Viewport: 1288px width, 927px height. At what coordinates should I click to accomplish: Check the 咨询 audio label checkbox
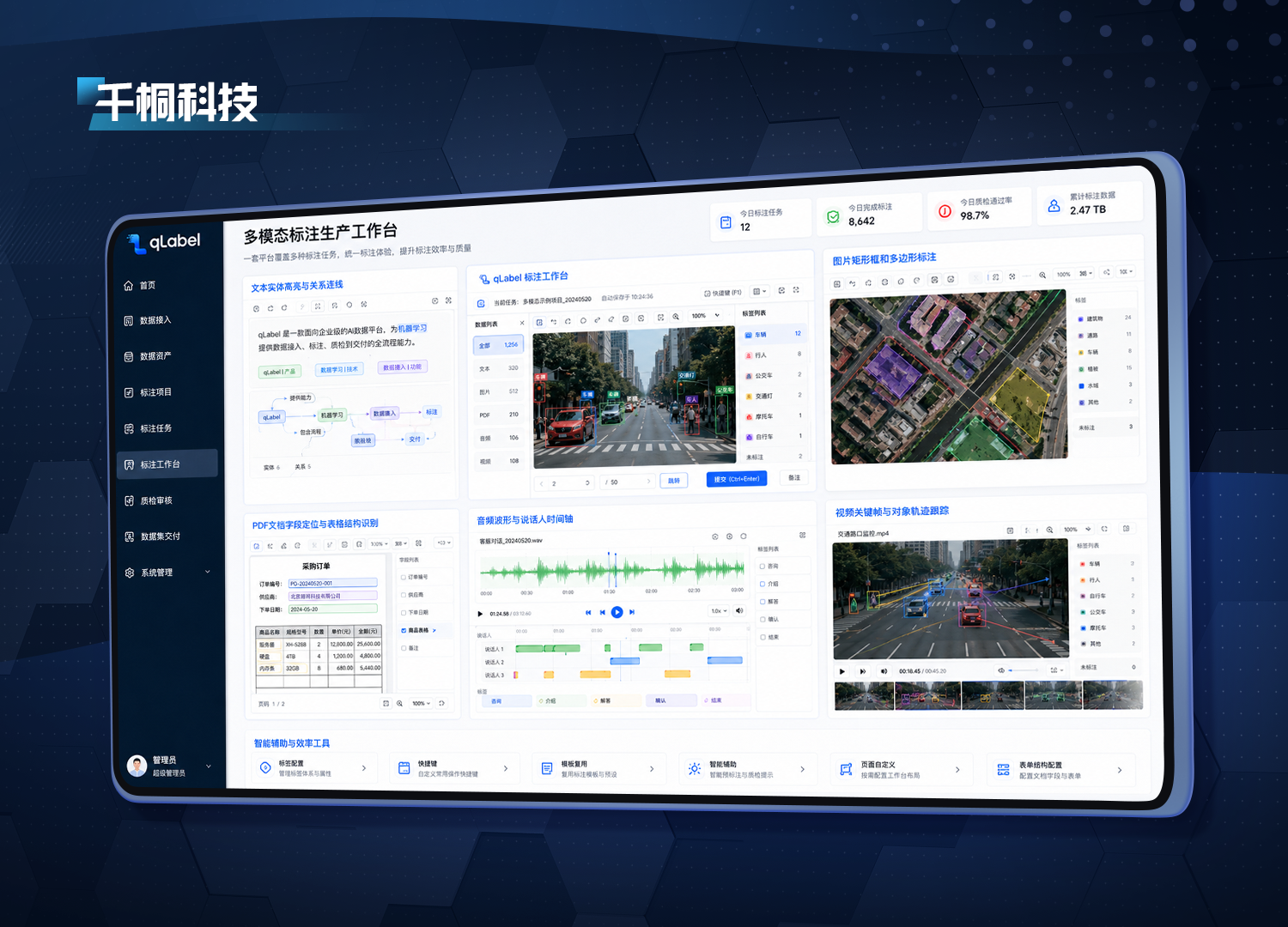click(762, 566)
